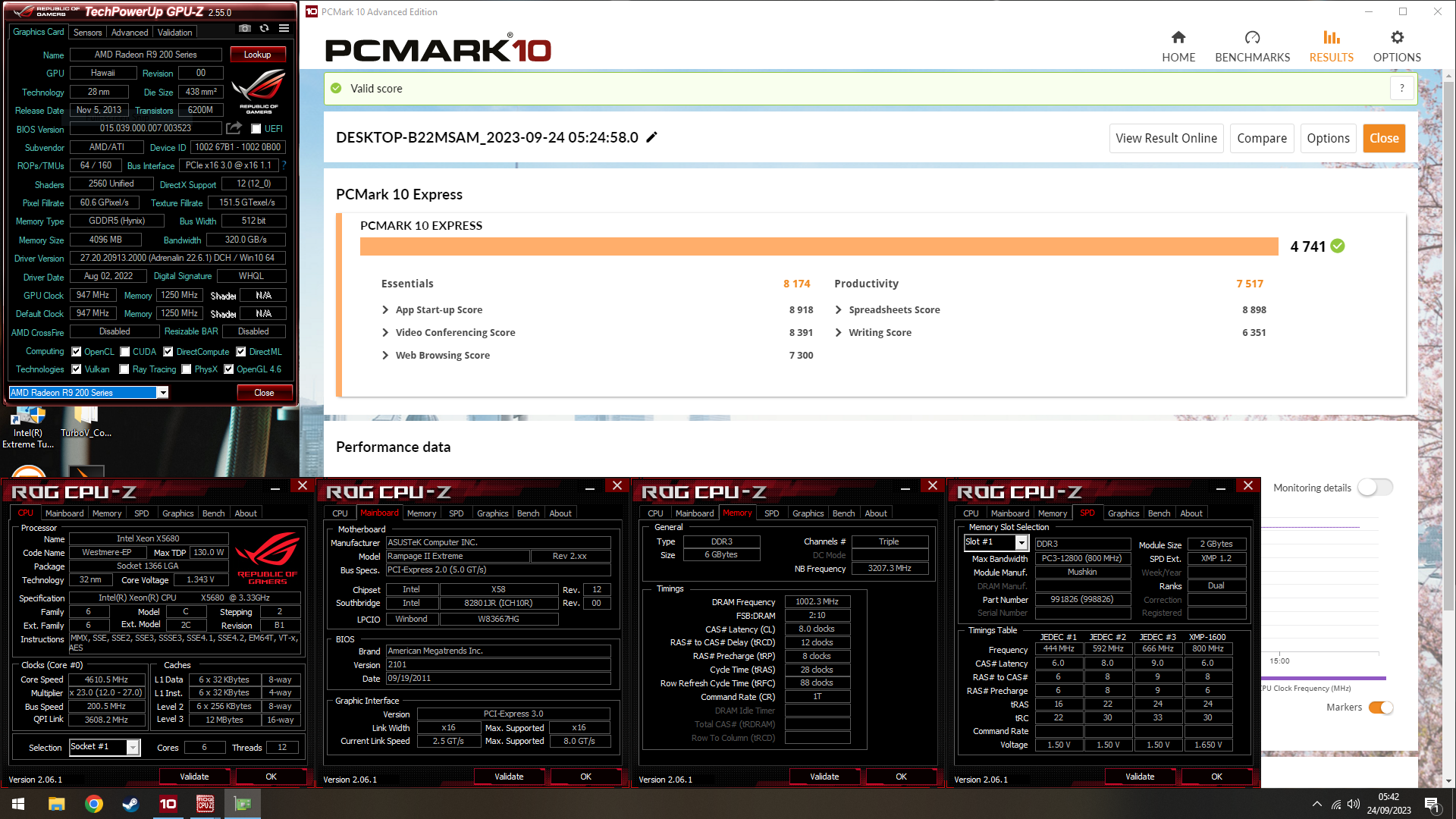1456x819 pixels.
Task: Switch to GPU-Z taskbar icon
Action: point(243,804)
